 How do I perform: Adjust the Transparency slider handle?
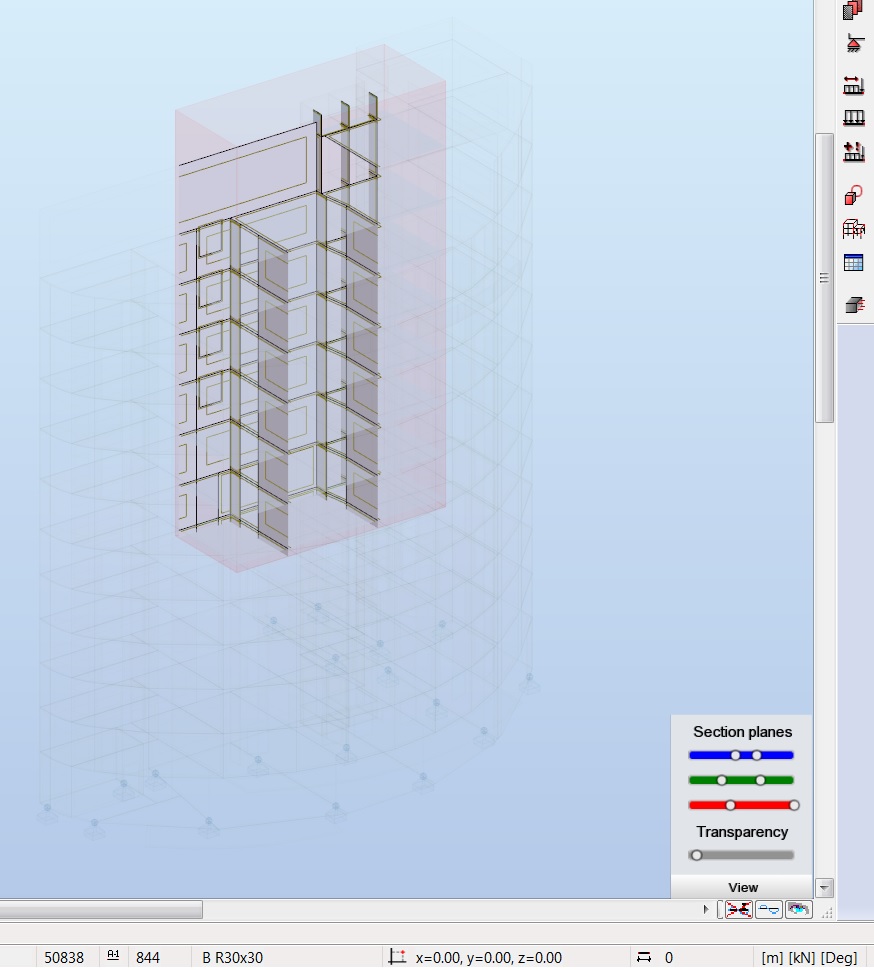pyautogui.click(x=697, y=855)
